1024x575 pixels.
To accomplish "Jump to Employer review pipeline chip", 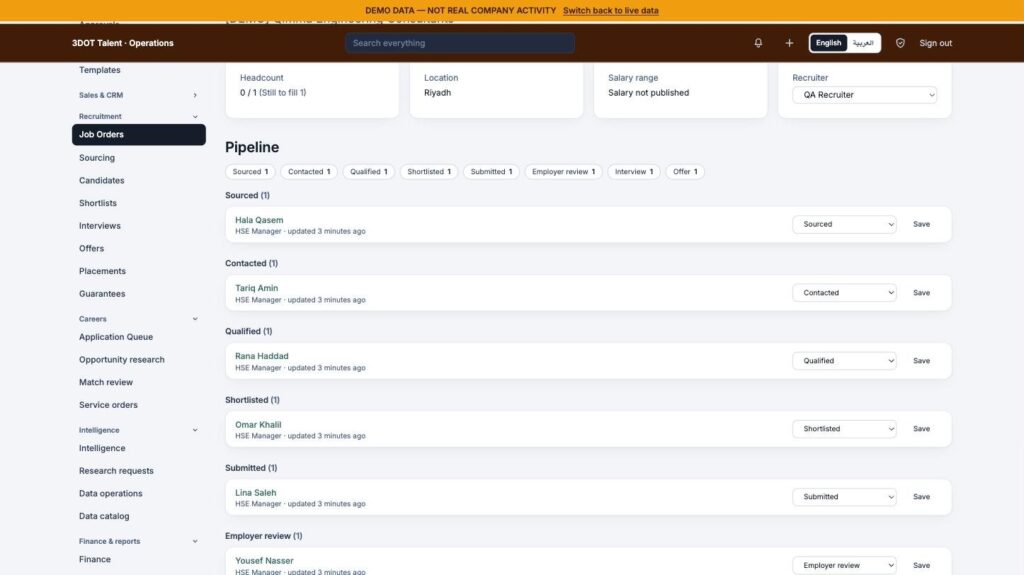I will pyautogui.click(x=563, y=172).
